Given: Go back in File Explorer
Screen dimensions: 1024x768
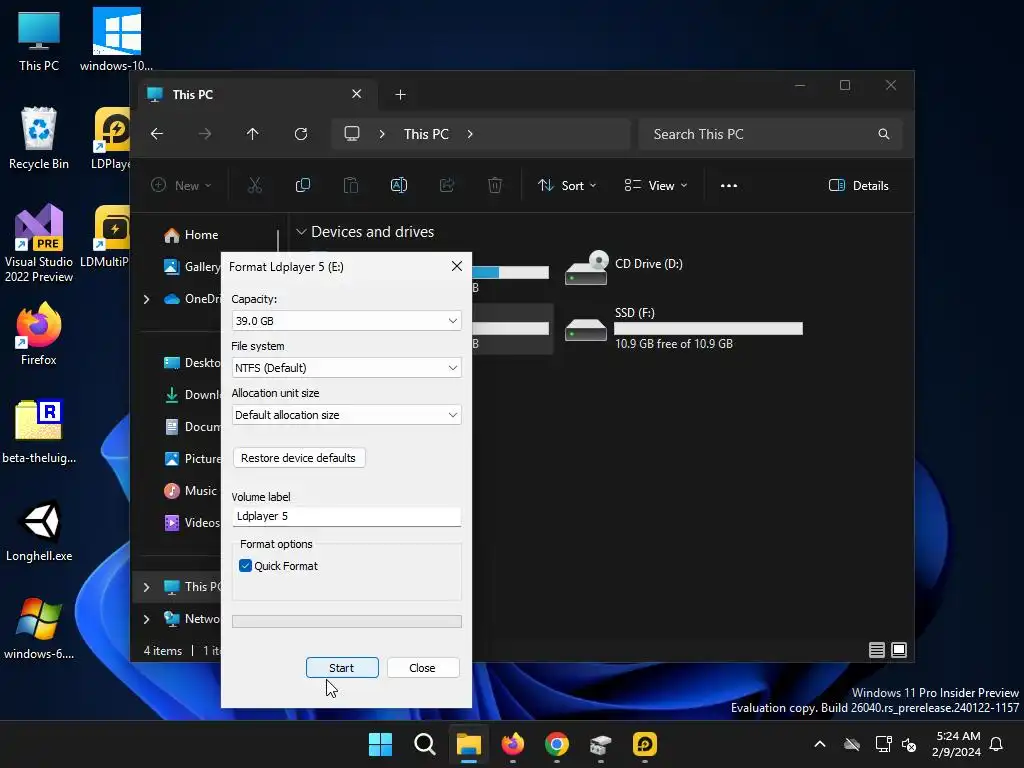Looking at the screenshot, I should click(157, 134).
